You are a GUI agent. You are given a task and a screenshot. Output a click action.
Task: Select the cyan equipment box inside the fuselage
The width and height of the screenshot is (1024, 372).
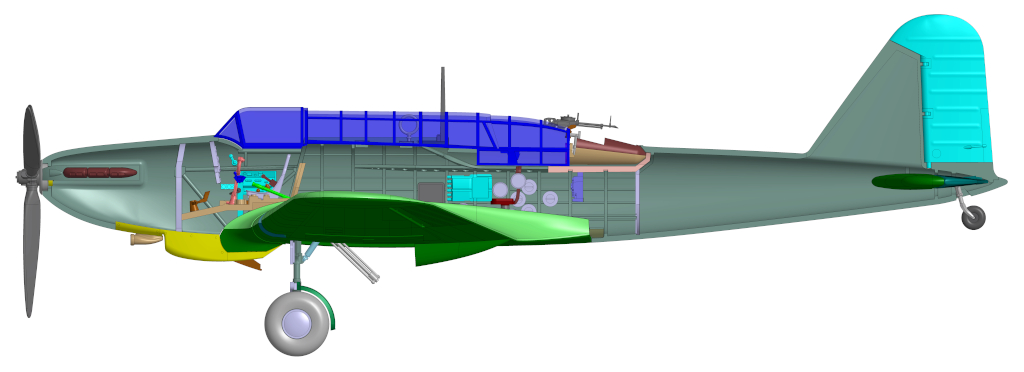point(469,187)
